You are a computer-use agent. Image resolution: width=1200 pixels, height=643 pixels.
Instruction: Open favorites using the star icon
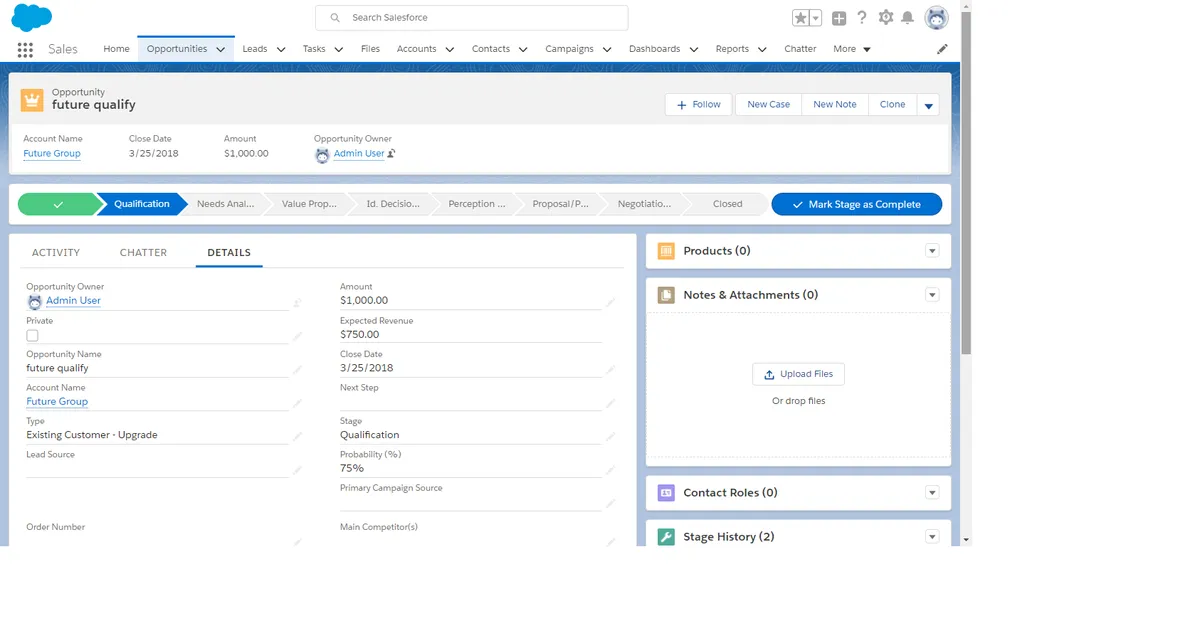pyautogui.click(x=800, y=17)
